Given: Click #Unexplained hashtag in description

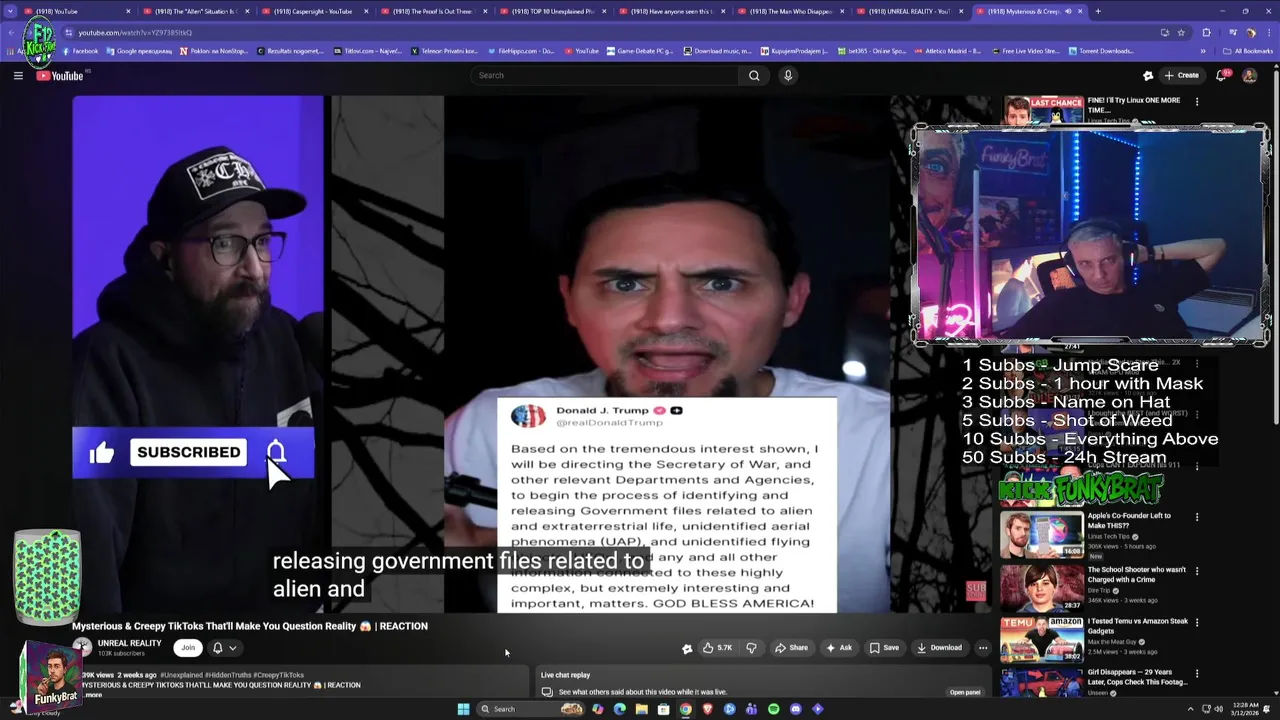Looking at the screenshot, I should [182, 675].
